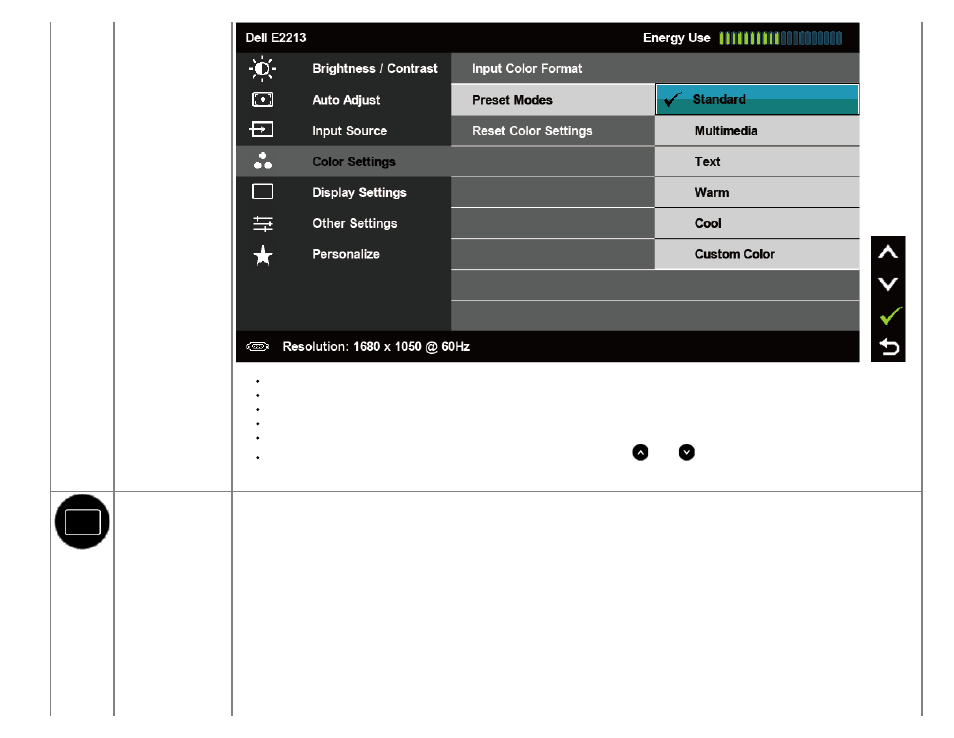Click the Dell E2213 title text

[276, 38]
